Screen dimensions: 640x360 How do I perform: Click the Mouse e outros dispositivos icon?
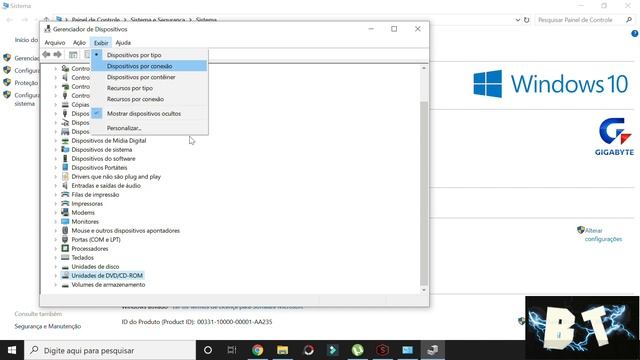pyautogui.click(x=65, y=230)
